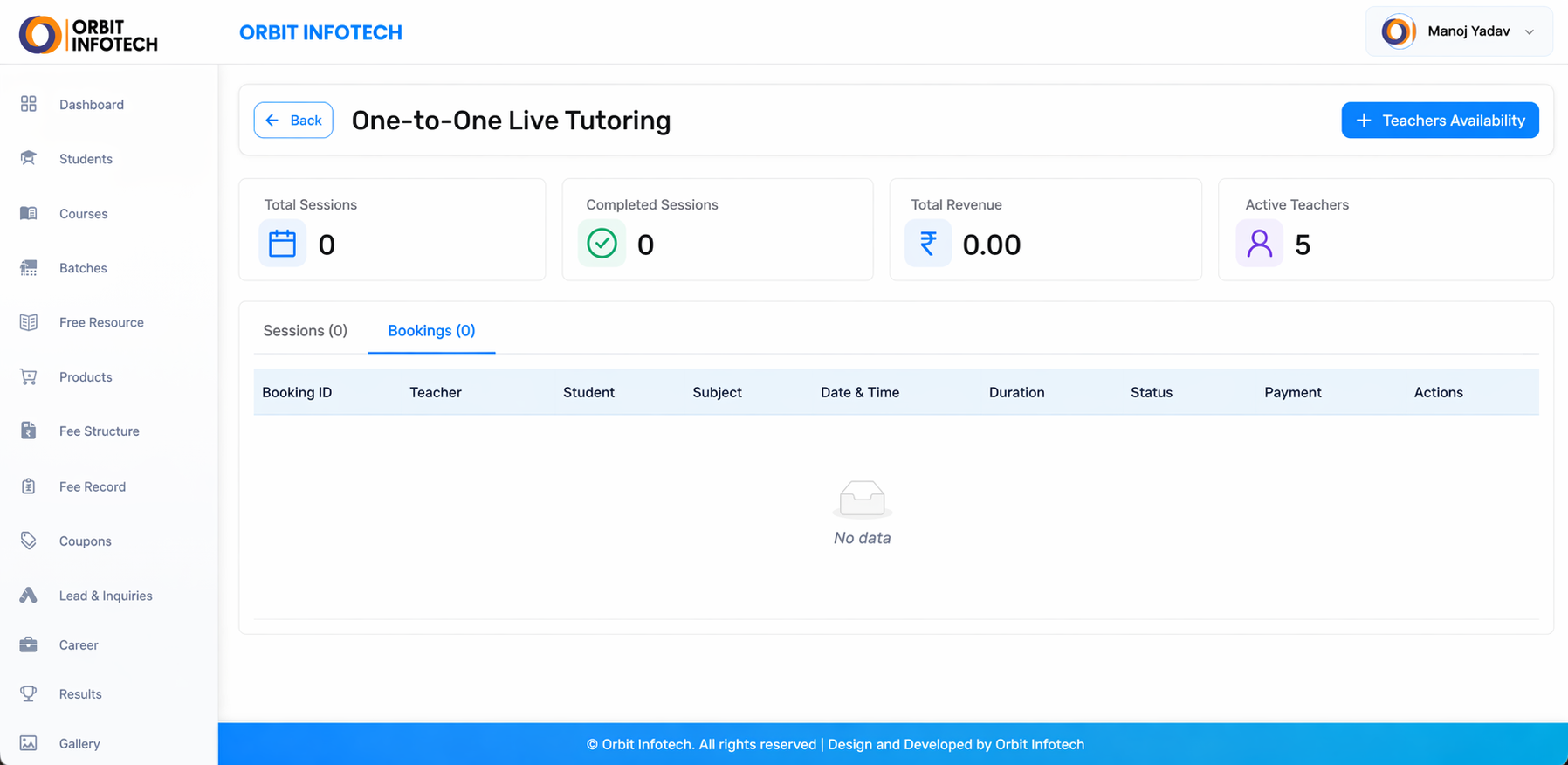Click the Orbit Infotech logo
Image resolution: width=1568 pixels, height=765 pixels.
[88, 35]
